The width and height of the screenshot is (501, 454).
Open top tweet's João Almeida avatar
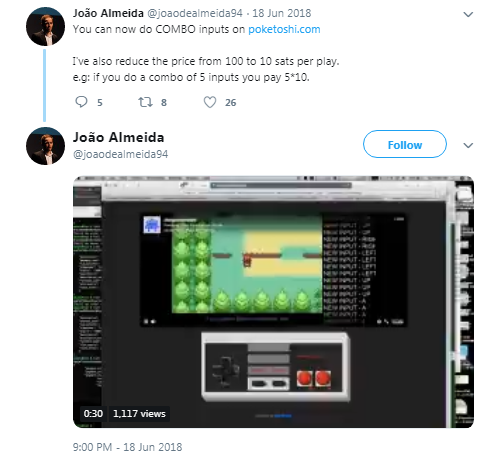(x=45, y=26)
